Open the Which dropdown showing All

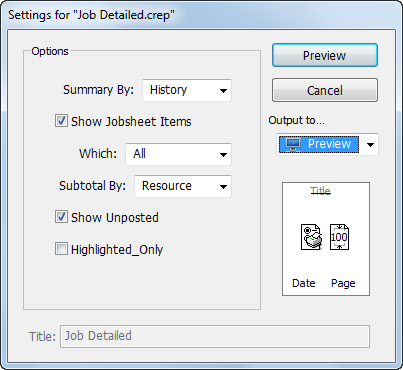pos(178,154)
